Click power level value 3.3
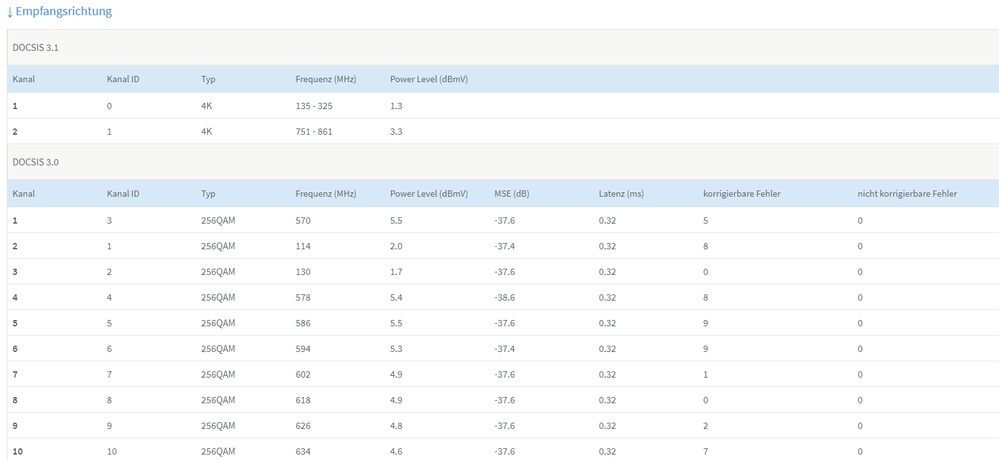 [396, 131]
